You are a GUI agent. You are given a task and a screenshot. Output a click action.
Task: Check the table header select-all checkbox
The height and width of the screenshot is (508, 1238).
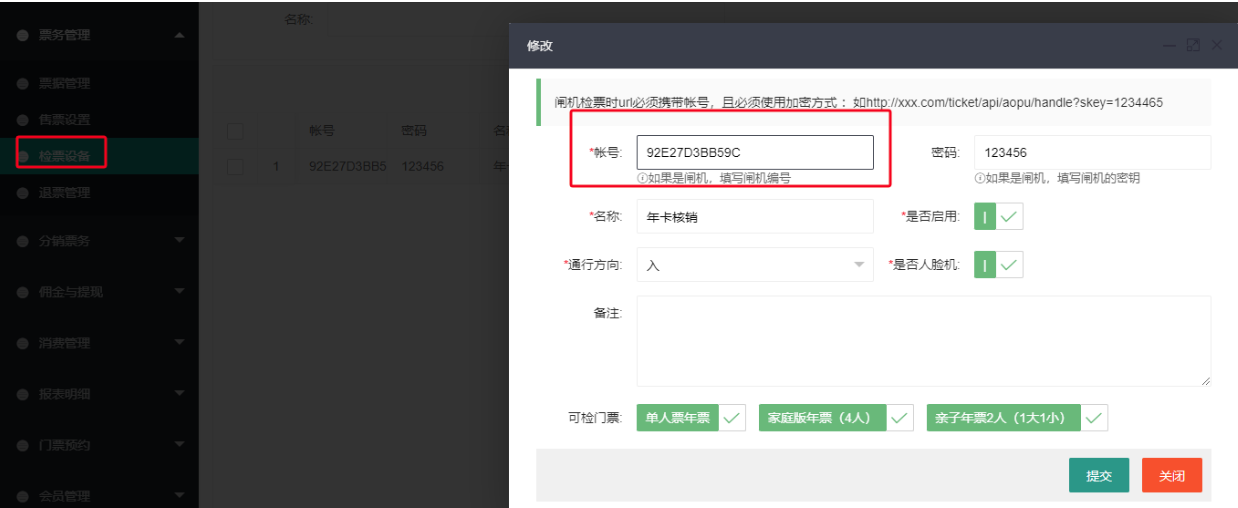pos(236,131)
